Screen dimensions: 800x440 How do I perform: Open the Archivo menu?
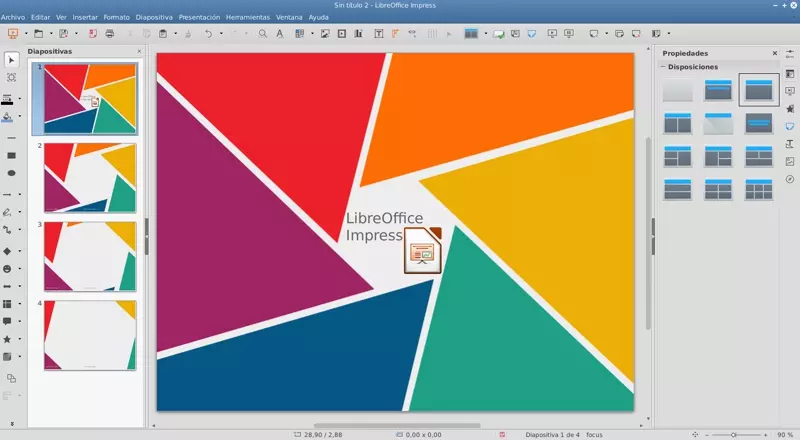pos(13,17)
